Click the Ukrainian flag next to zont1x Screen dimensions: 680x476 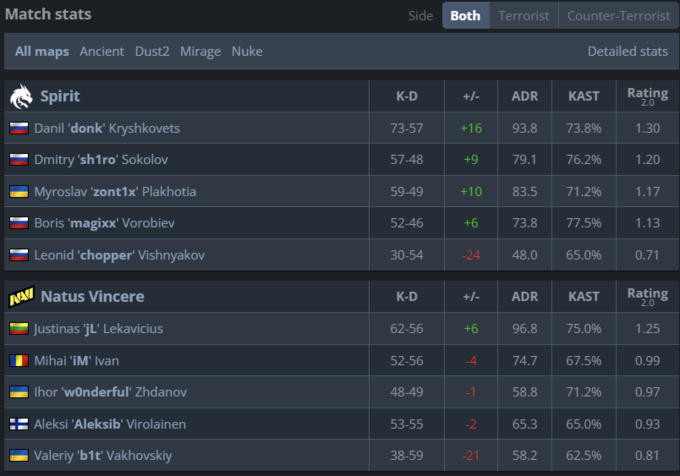18,191
